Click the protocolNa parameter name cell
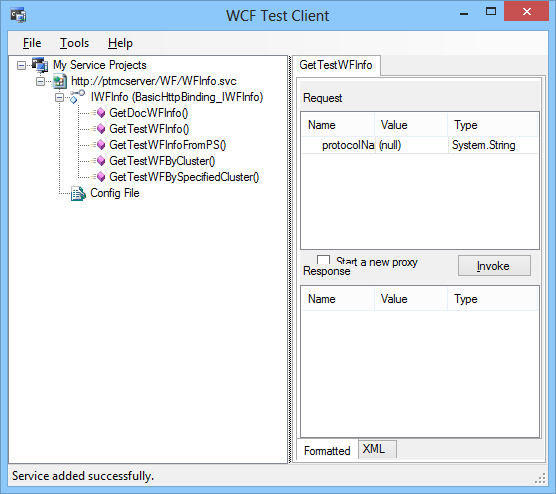Viewport: 556px width, 494px height. [x=339, y=145]
